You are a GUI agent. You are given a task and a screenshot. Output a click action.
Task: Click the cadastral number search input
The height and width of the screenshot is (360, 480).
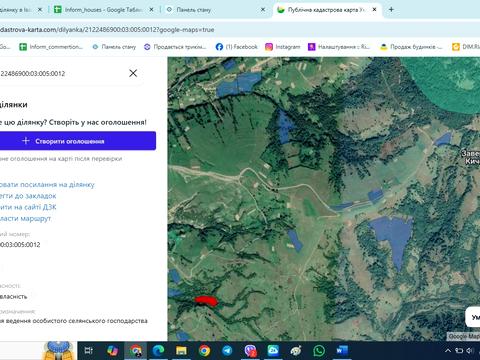pyautogui.click(x=62, y=73)
